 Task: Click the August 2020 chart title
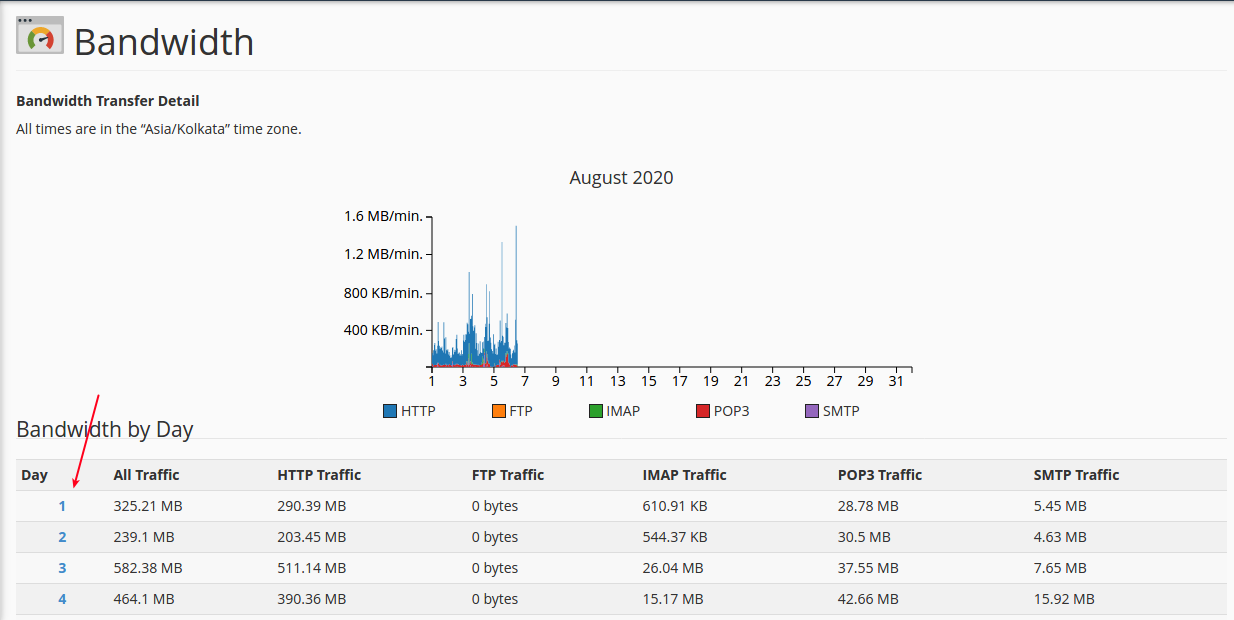click(x=621, y=178)
